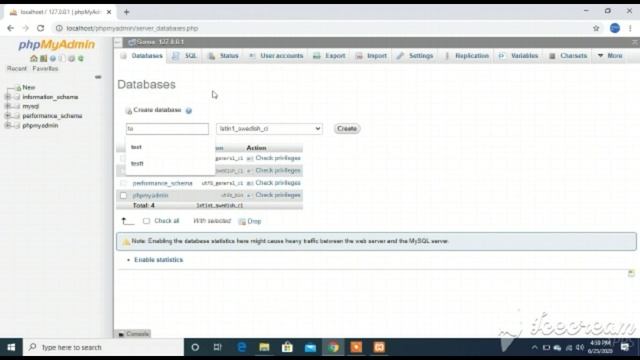The width and height of the screenshot is (640, 360).
Task: Go back with the browser back arrow
Action: [10, 28]
